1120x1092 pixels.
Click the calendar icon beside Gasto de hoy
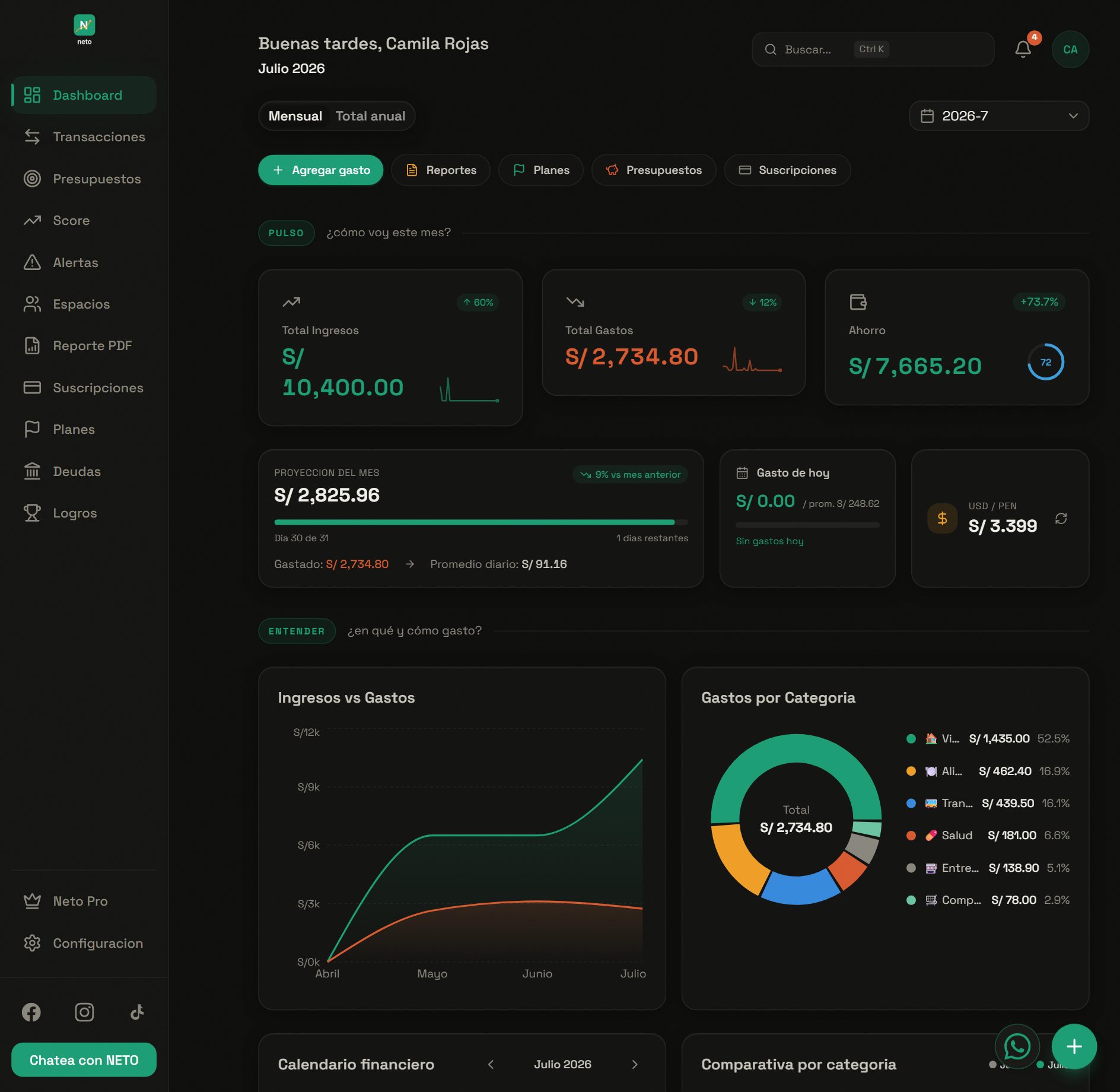point(742,473)
